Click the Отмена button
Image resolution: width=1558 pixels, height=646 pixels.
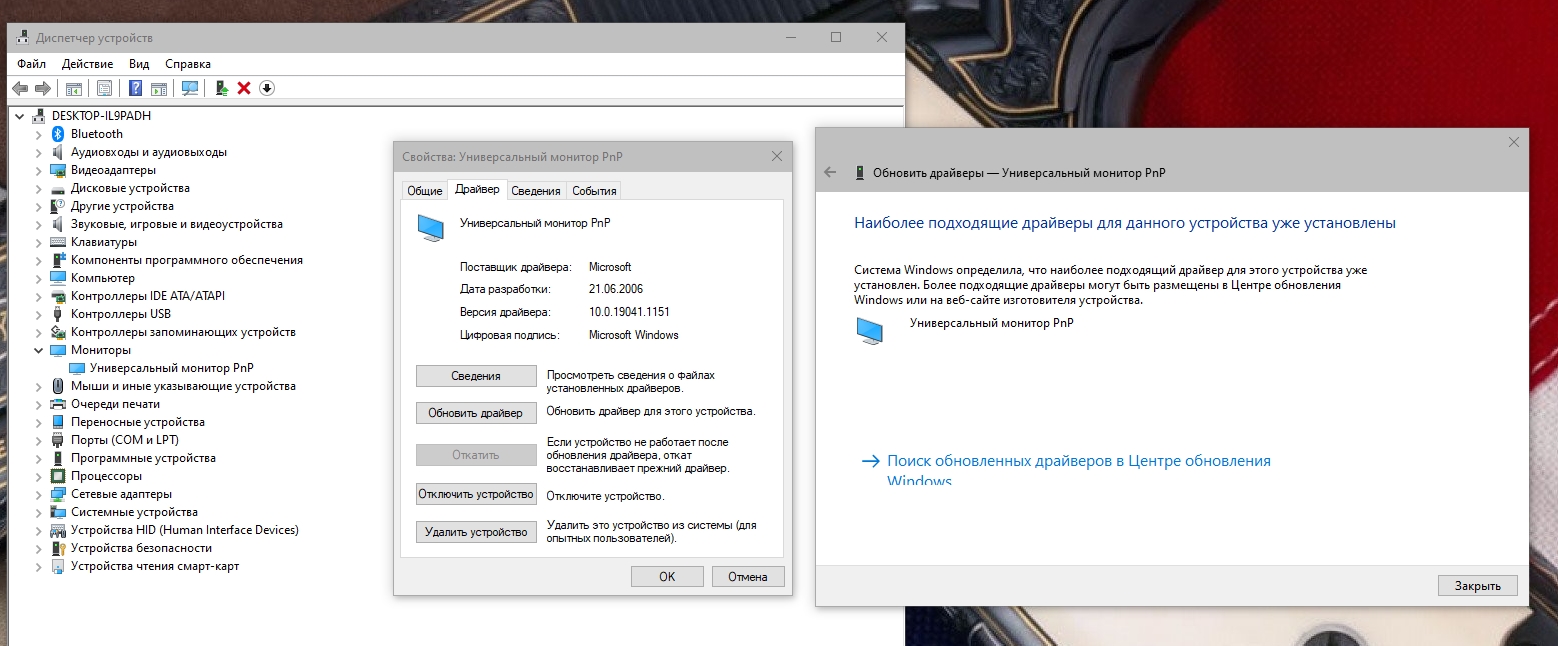(x=748, y=577)
